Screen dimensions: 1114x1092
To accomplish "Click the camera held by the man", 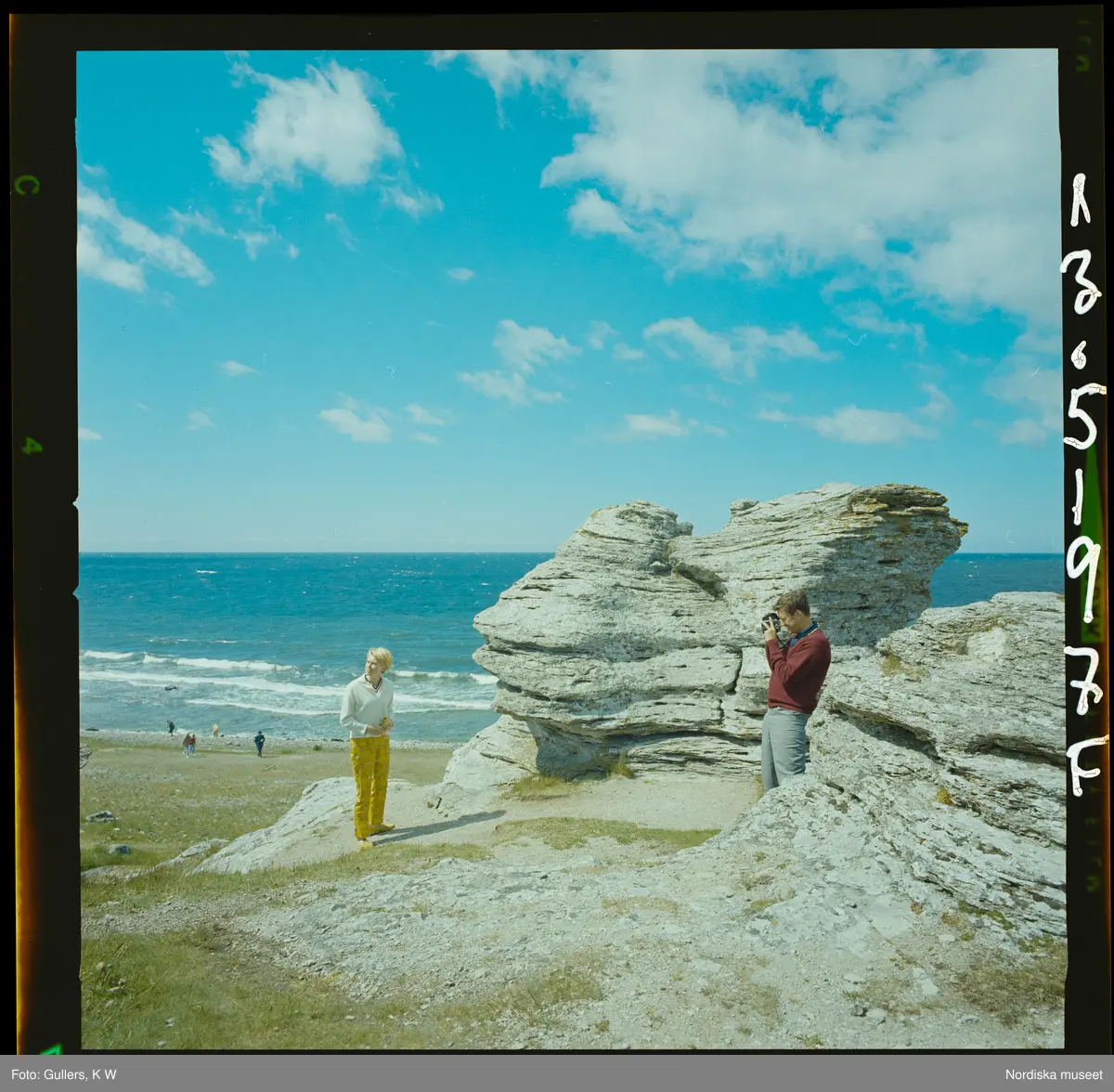I will pos(771,620).
